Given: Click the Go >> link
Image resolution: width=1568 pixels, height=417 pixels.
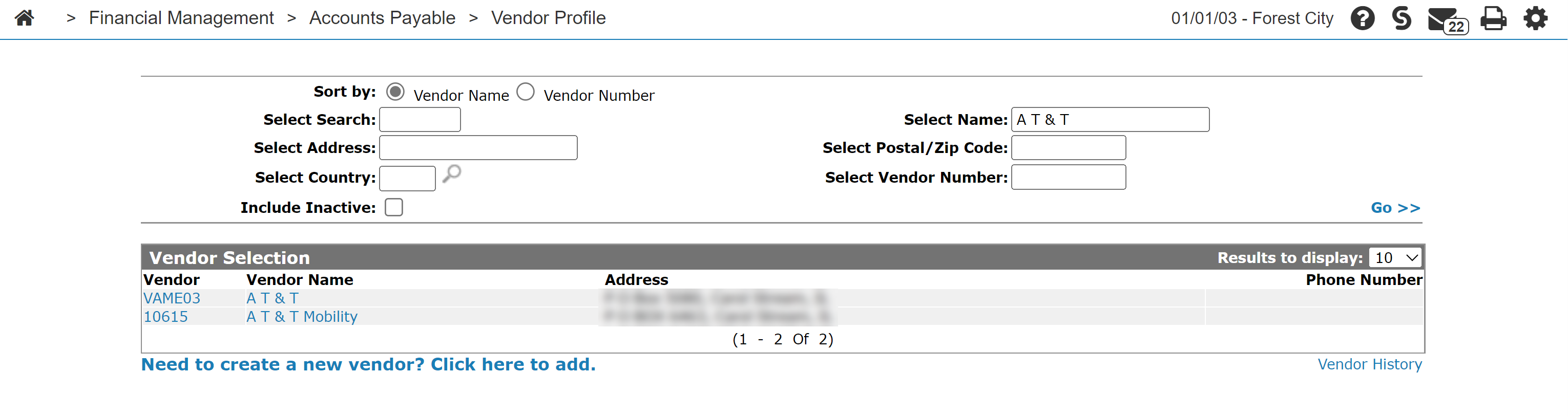Looking at the screenshot, I should click(x=1395, y=208).
